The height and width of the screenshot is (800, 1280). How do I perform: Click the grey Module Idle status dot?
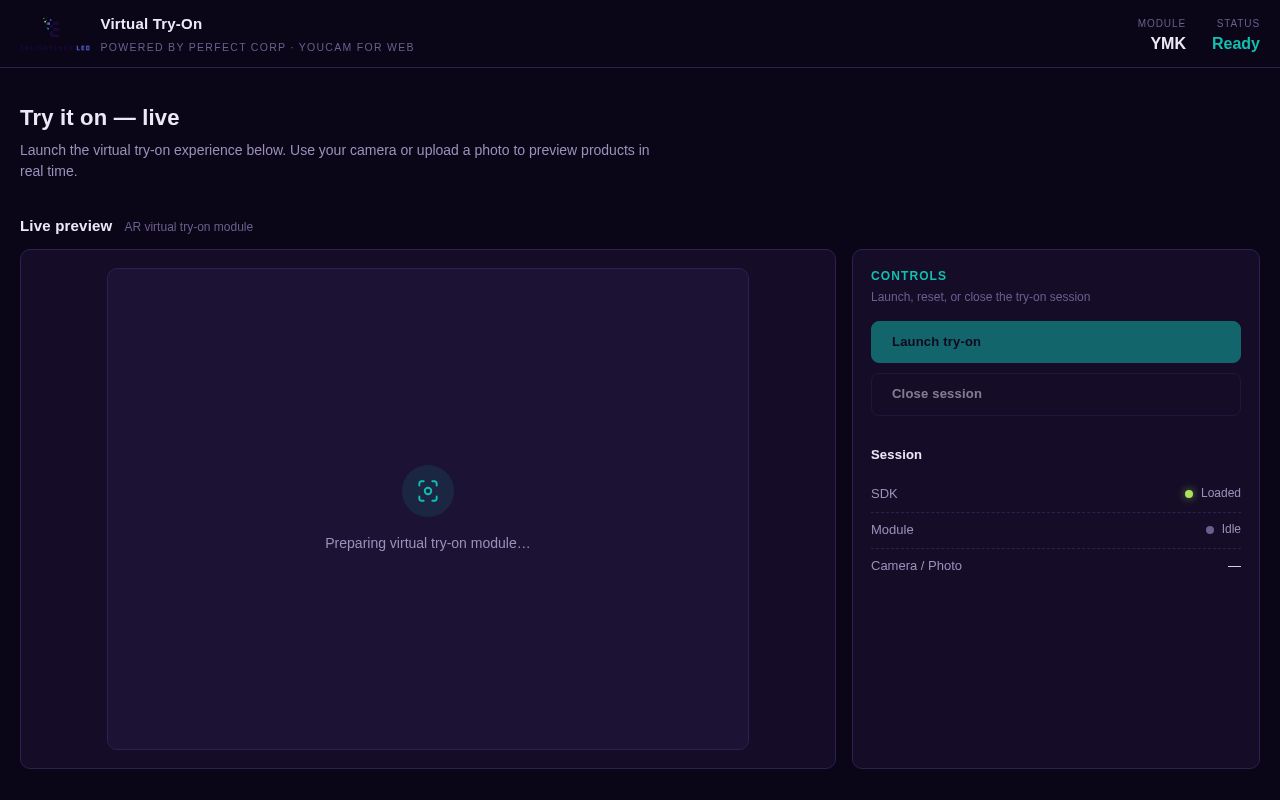(1210, 530)
